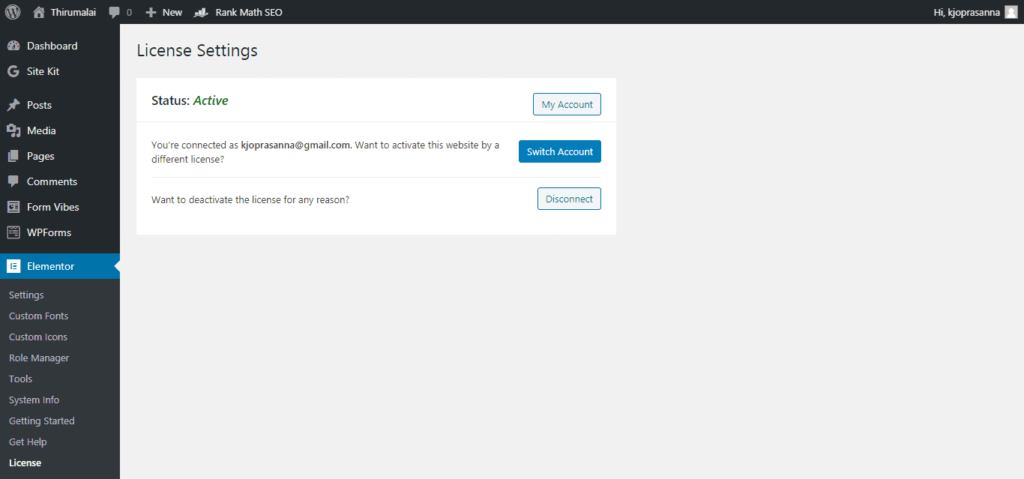Image resolution: width=1024 pixels, height=479 pixels.
Task: Open the comments bubble icon in admin bar
Action: point(114,12)
